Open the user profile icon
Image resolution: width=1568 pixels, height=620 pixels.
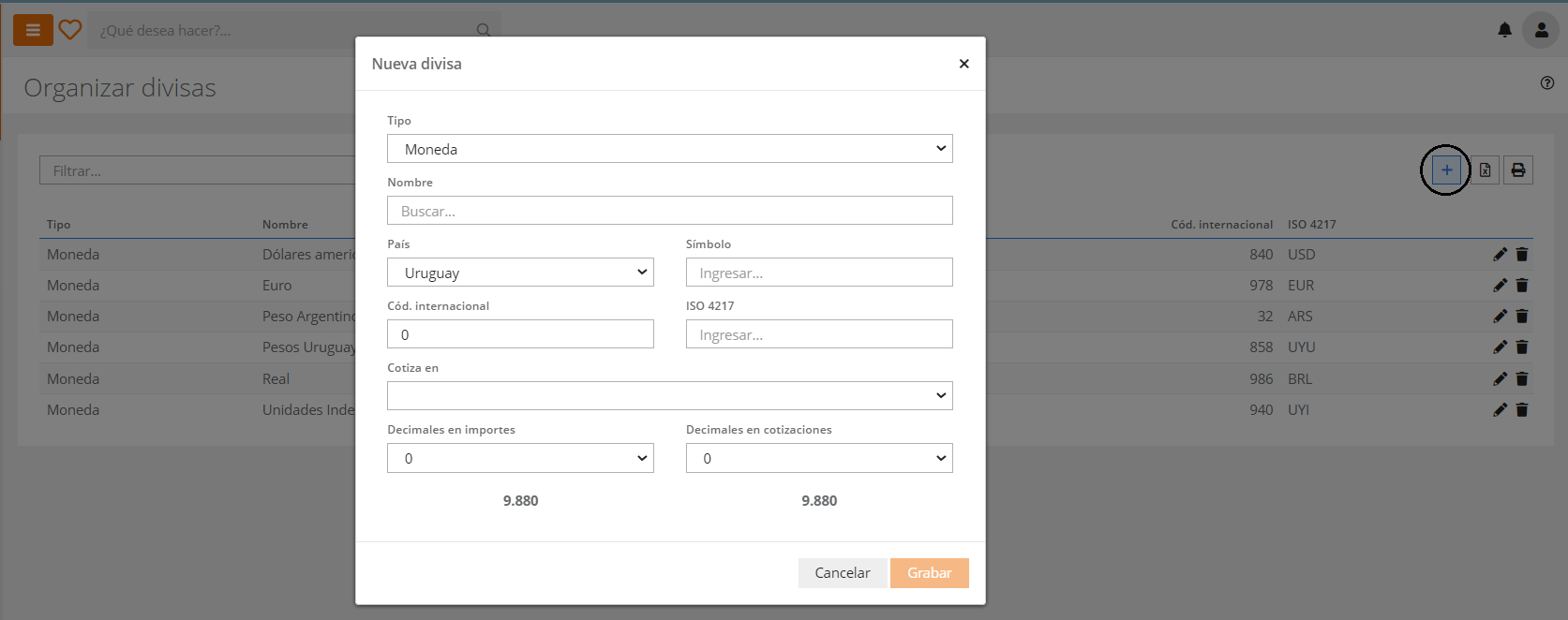[x=1541, y=30]
